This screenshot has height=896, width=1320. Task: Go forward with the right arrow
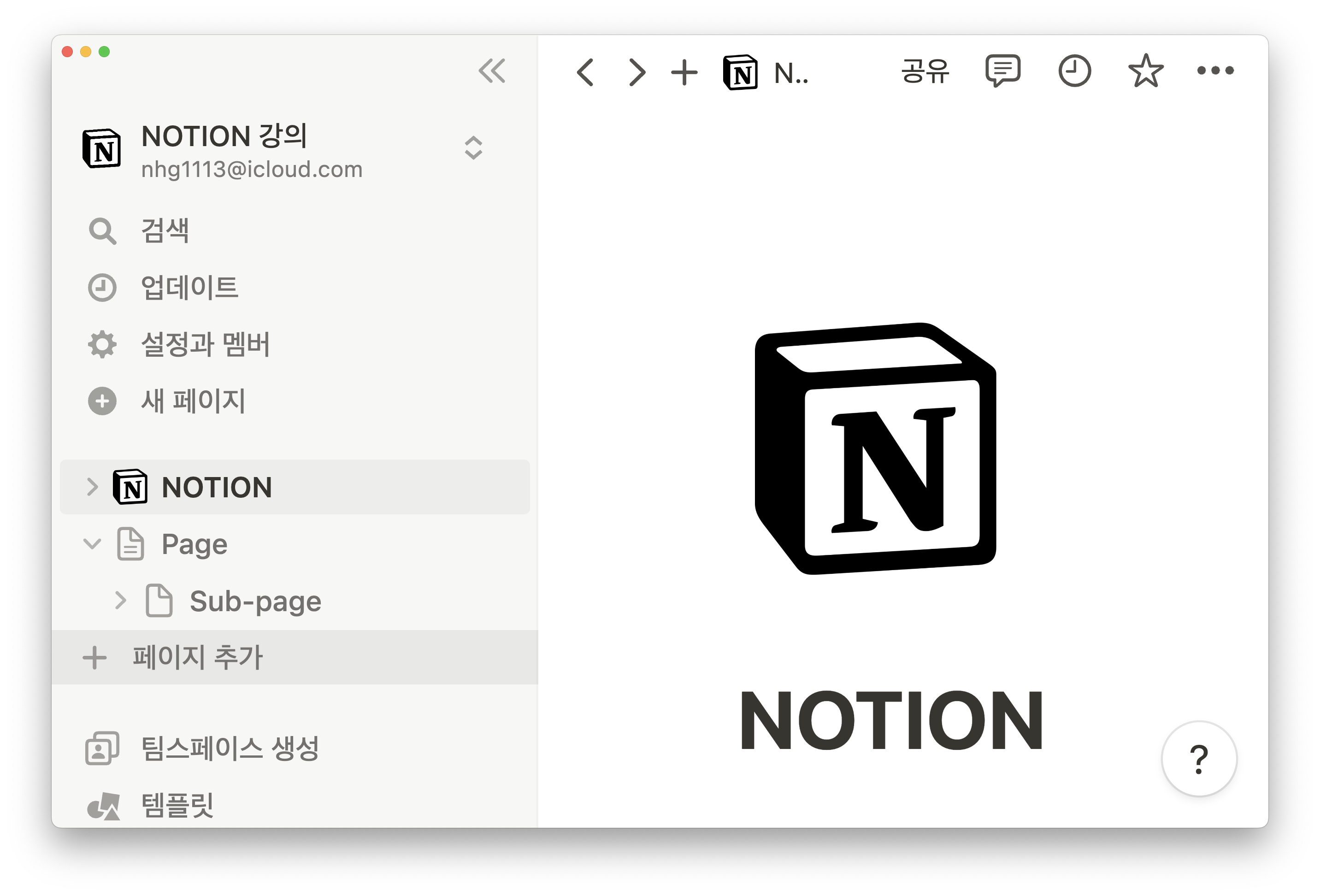click(x=637, y=72)
